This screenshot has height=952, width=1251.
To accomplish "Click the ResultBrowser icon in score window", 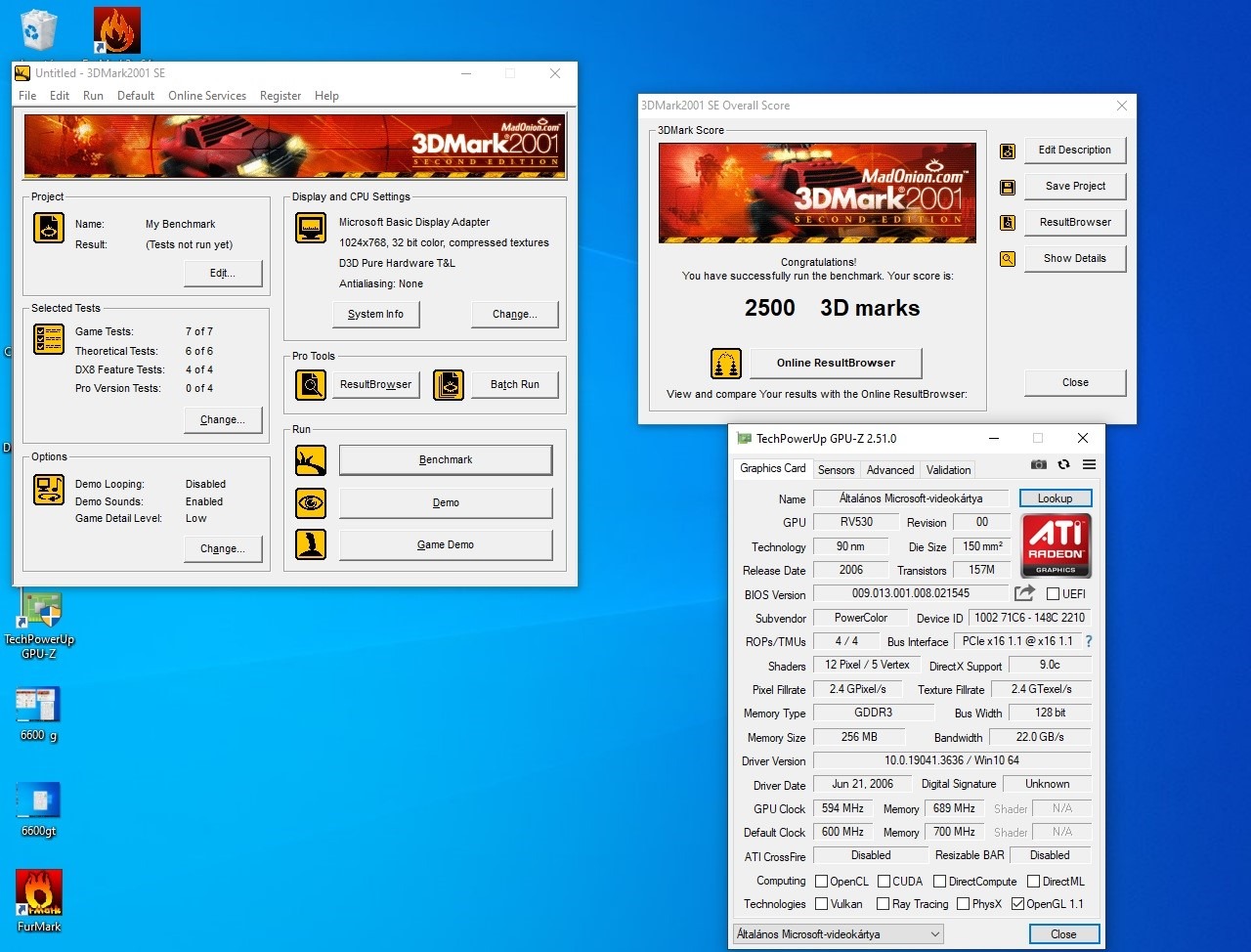I will (1008, 223).
